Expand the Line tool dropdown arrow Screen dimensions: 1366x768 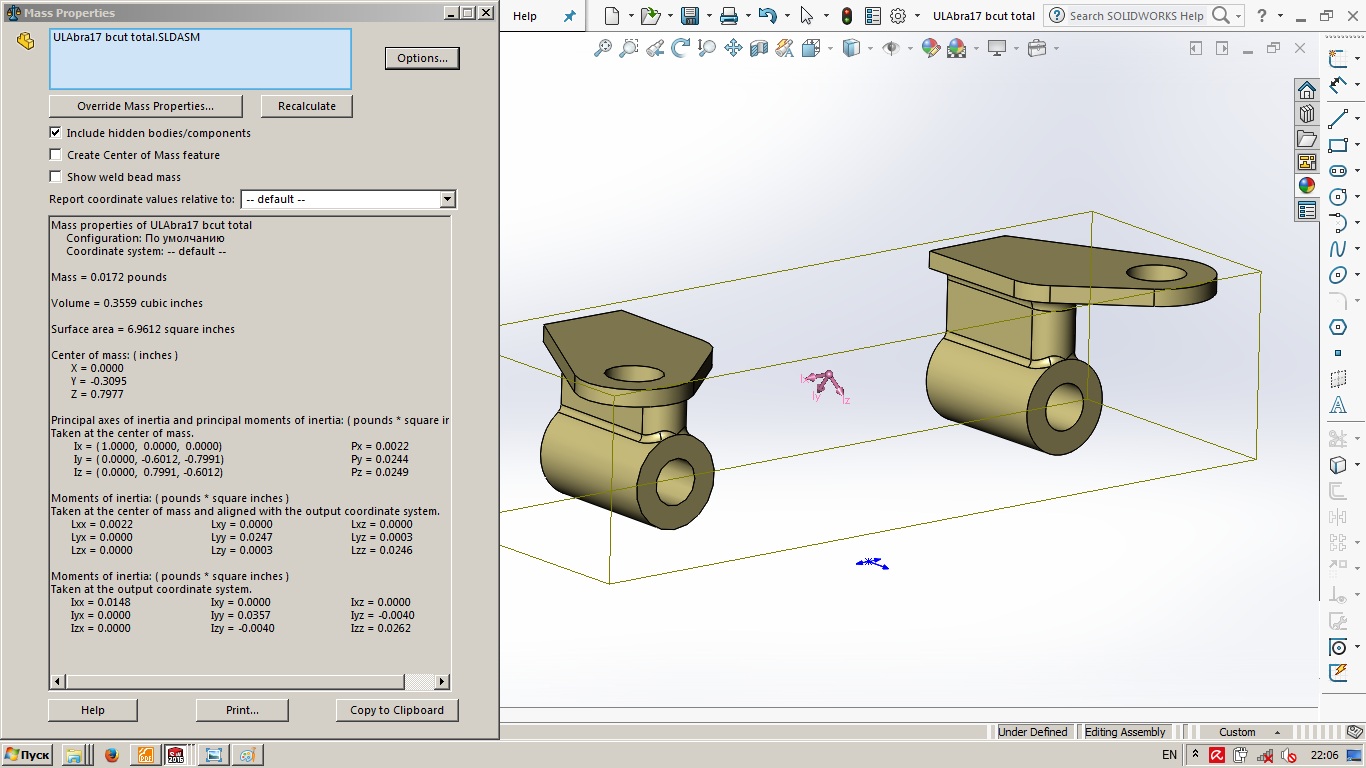1357,119
